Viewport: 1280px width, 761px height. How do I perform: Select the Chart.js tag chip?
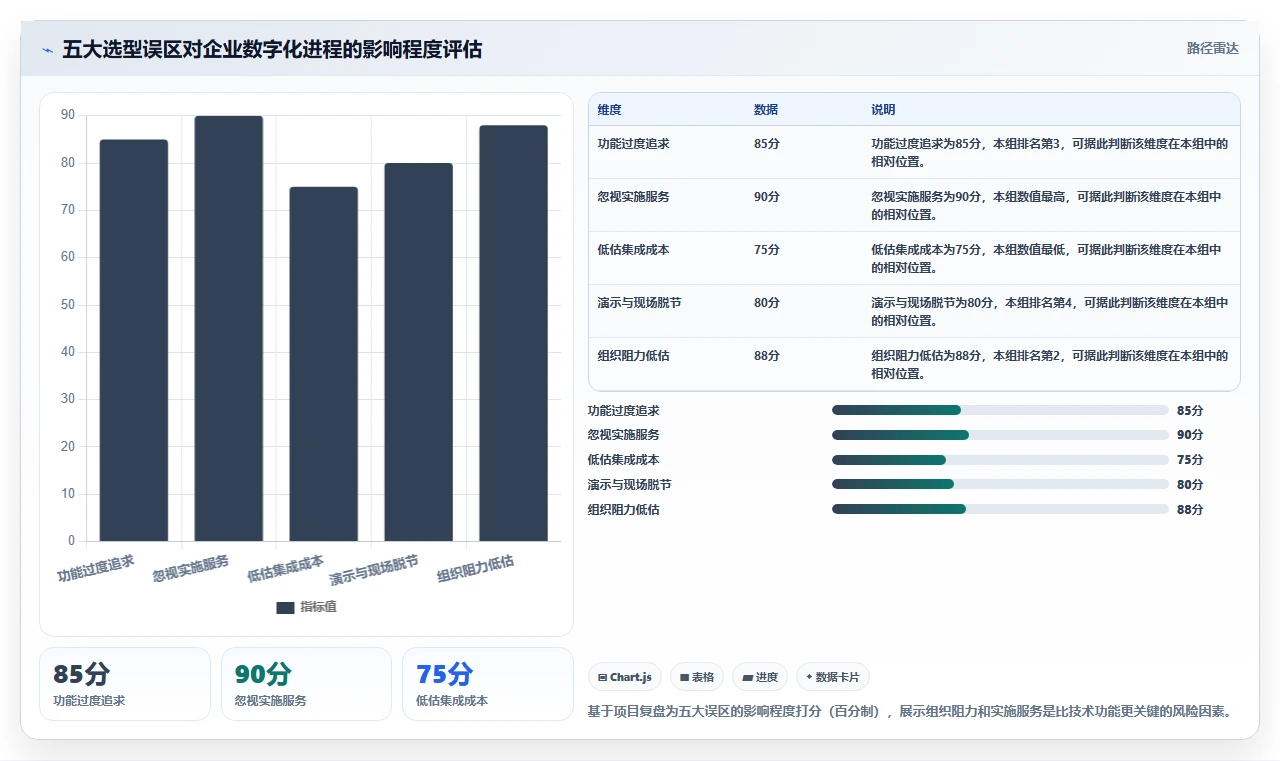(625, 677)
